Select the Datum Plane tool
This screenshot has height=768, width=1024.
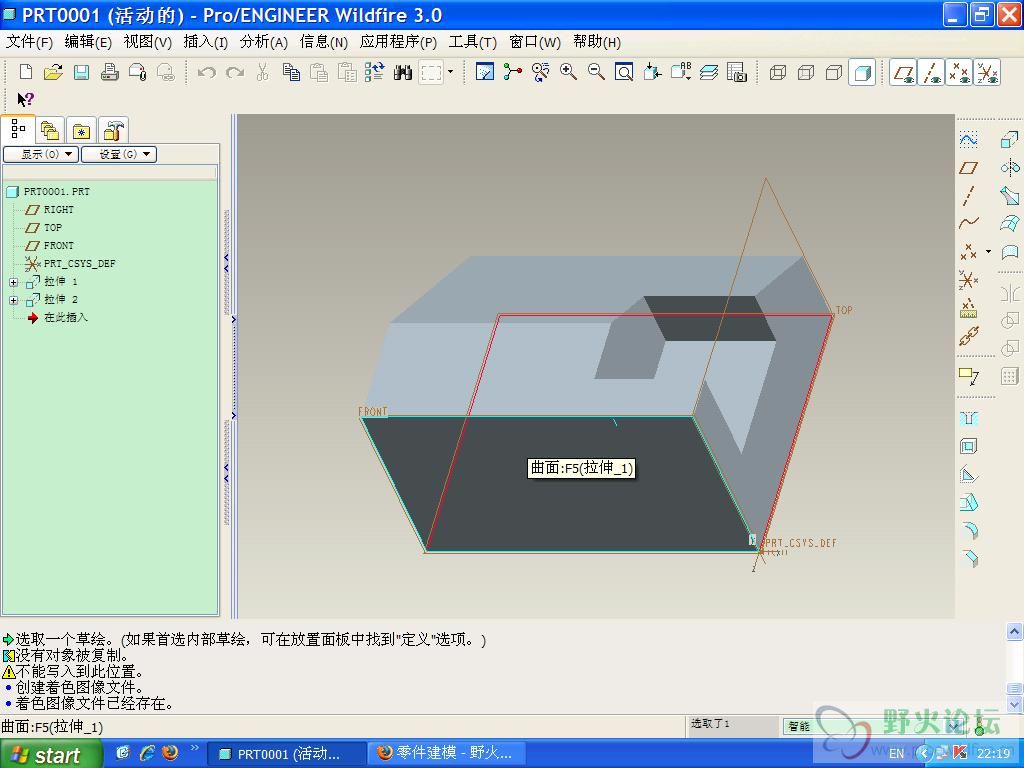click(x=968, y=167)
